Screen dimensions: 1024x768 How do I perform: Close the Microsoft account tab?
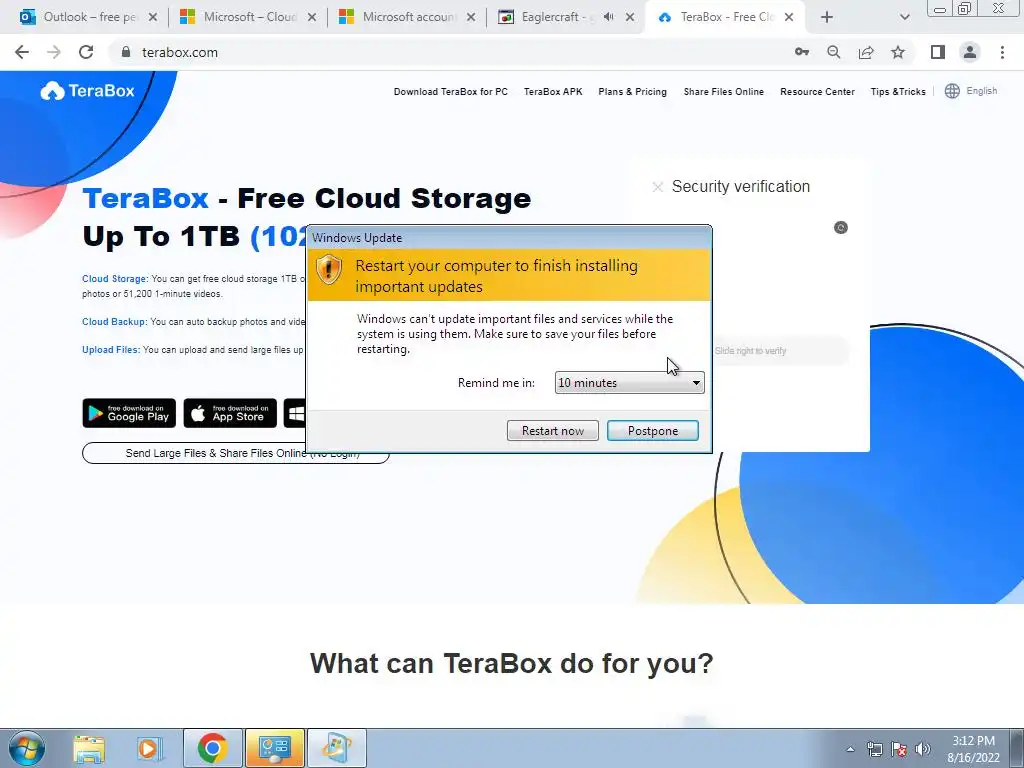pyautogui.click(x=471, y=18)
